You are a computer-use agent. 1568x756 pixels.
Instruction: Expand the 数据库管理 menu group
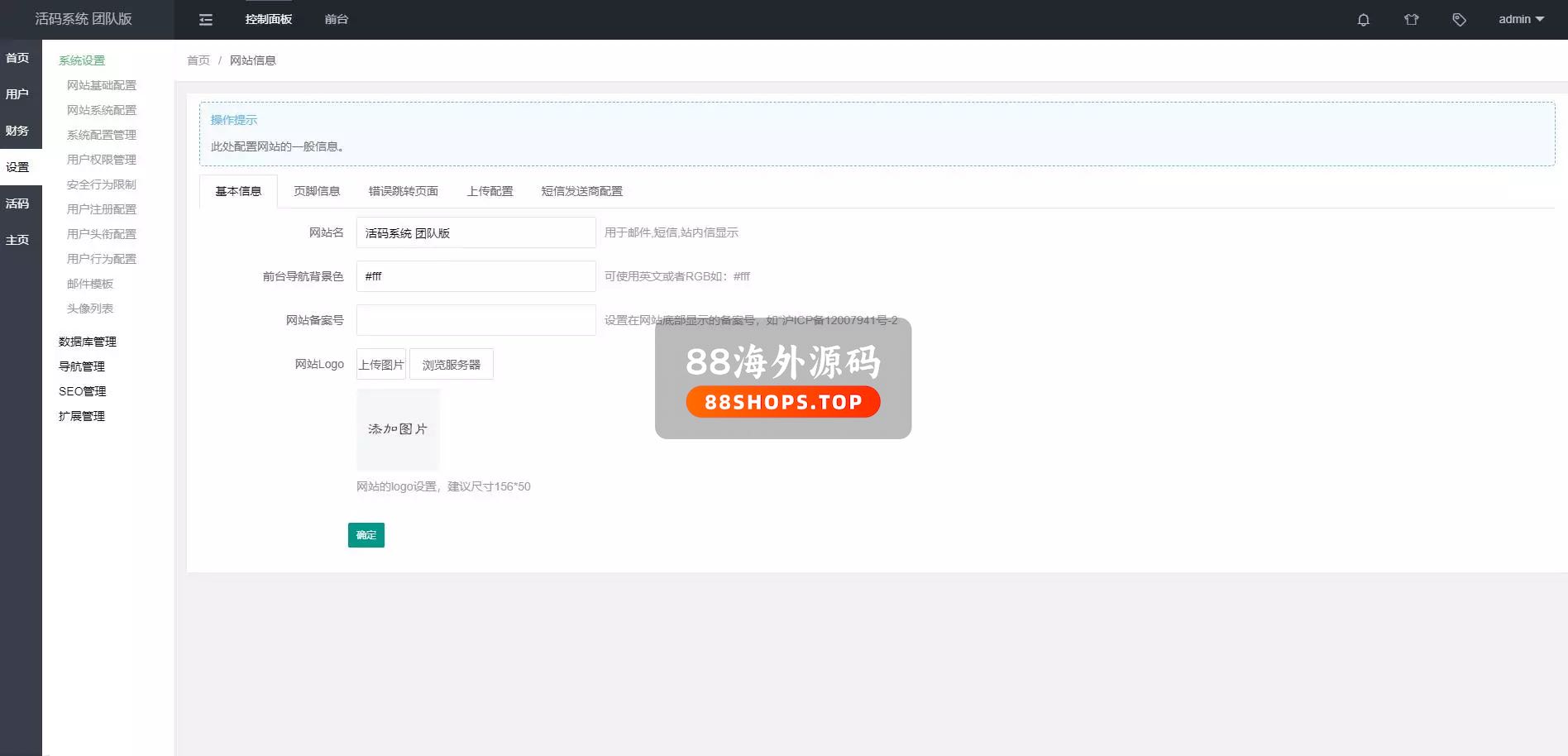(87, 342)
